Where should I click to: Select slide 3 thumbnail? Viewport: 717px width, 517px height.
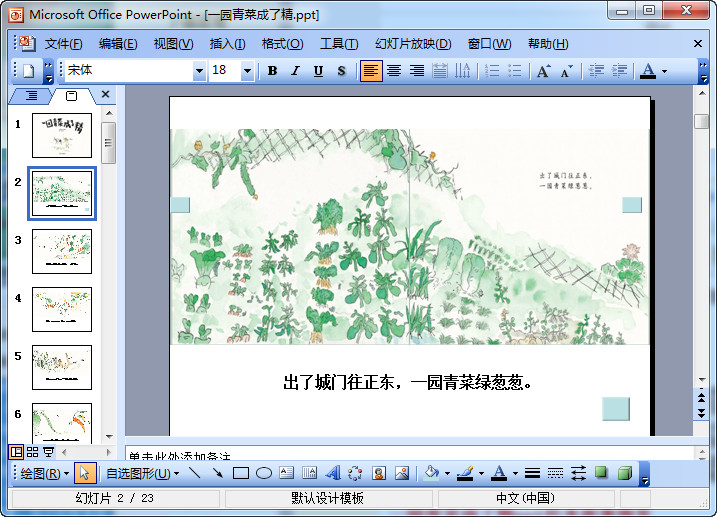(62, 251)
